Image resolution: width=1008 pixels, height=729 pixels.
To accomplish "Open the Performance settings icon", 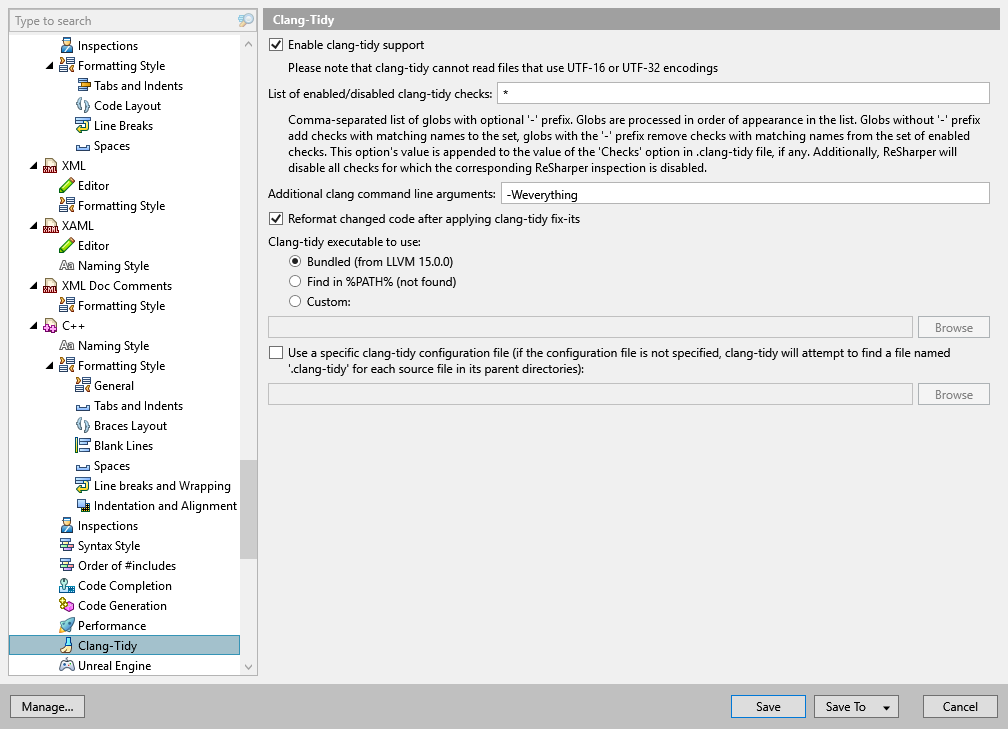I will 65,625.
